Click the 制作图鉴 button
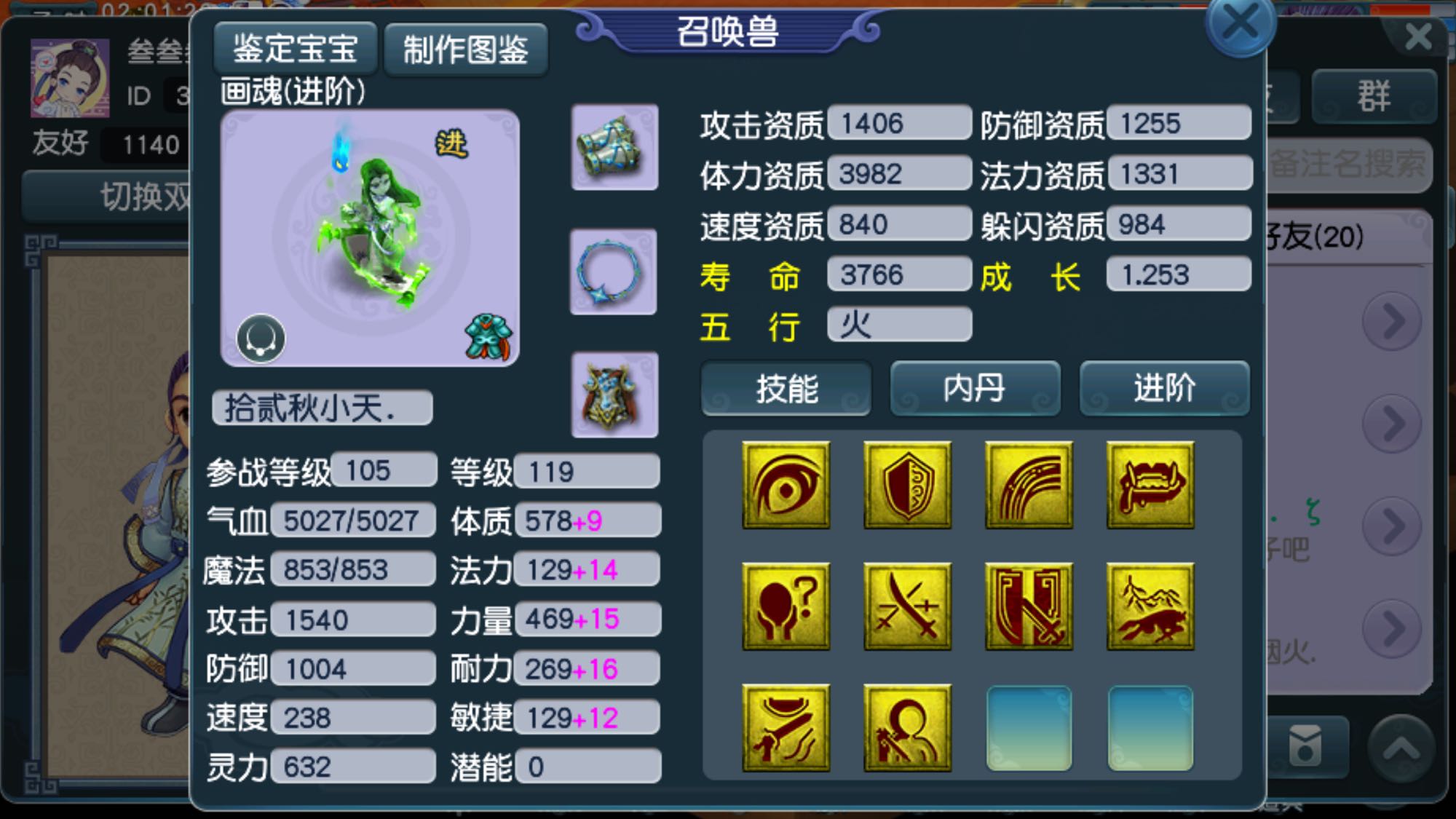This screenshot has height=819, width=1456. (x=466, y=50)
